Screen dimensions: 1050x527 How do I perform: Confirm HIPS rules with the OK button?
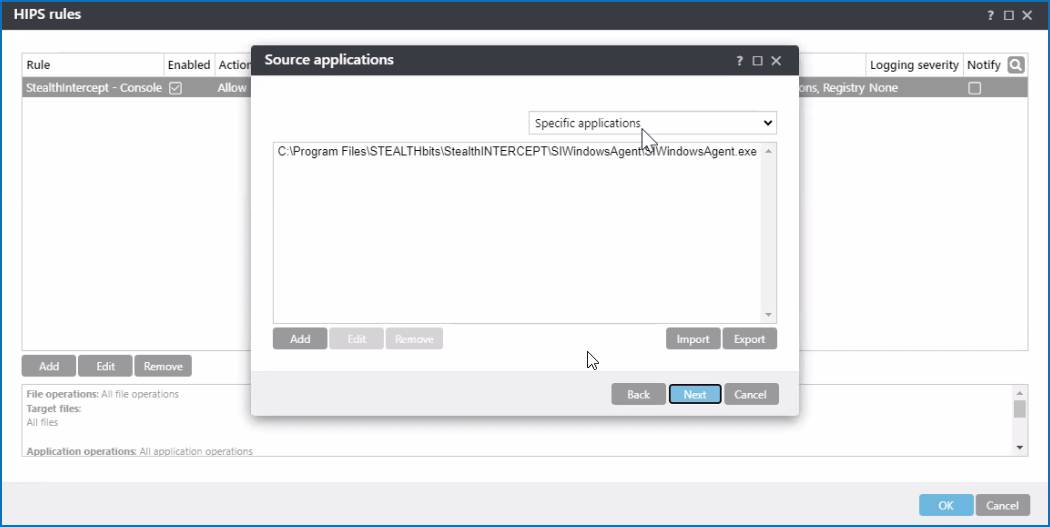(945, 505)
